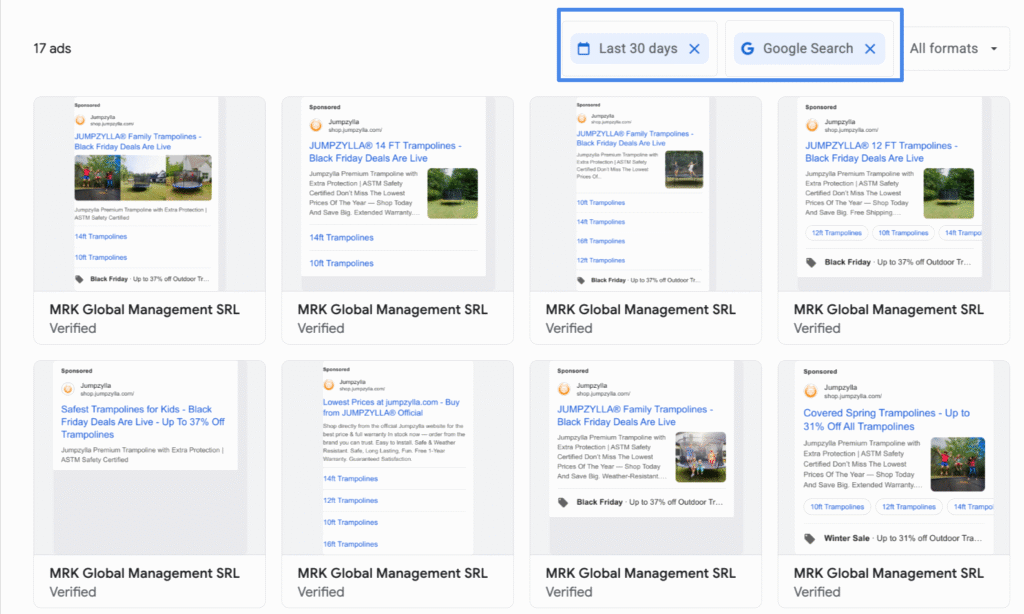Clear the Google Search filter chip
Screen dimensions: 1024x614
[870, 49]
